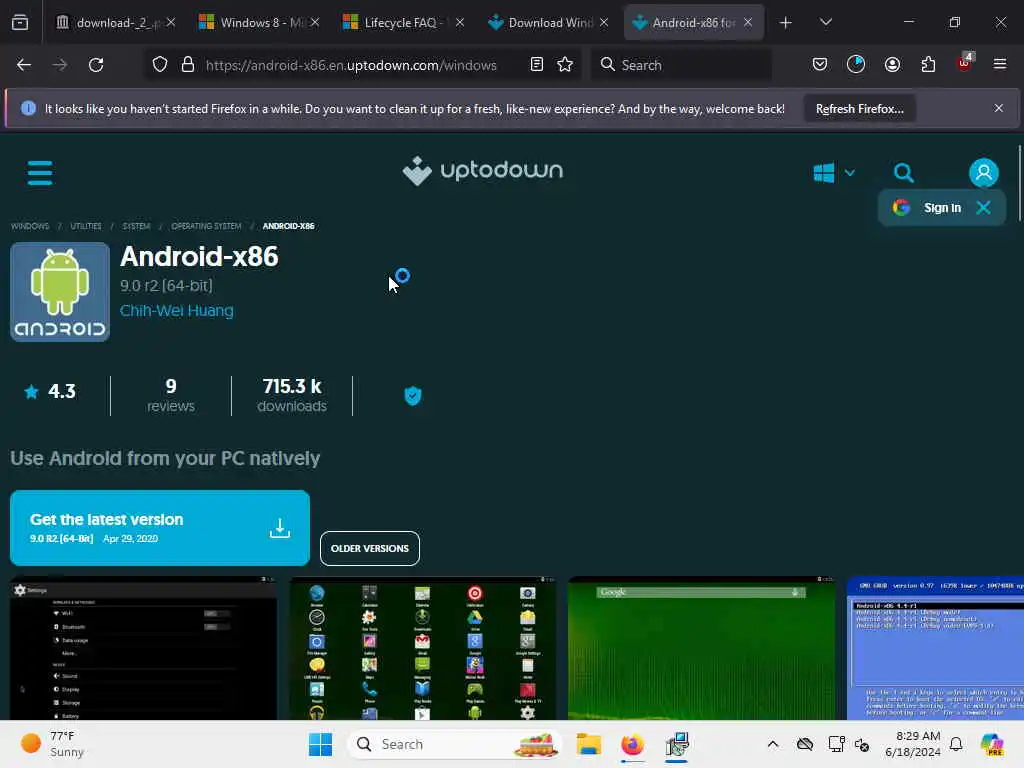Open OLDER VERSIONS list
The height and width of the screenshot is (768, 1024).
[x=370, y=549]
